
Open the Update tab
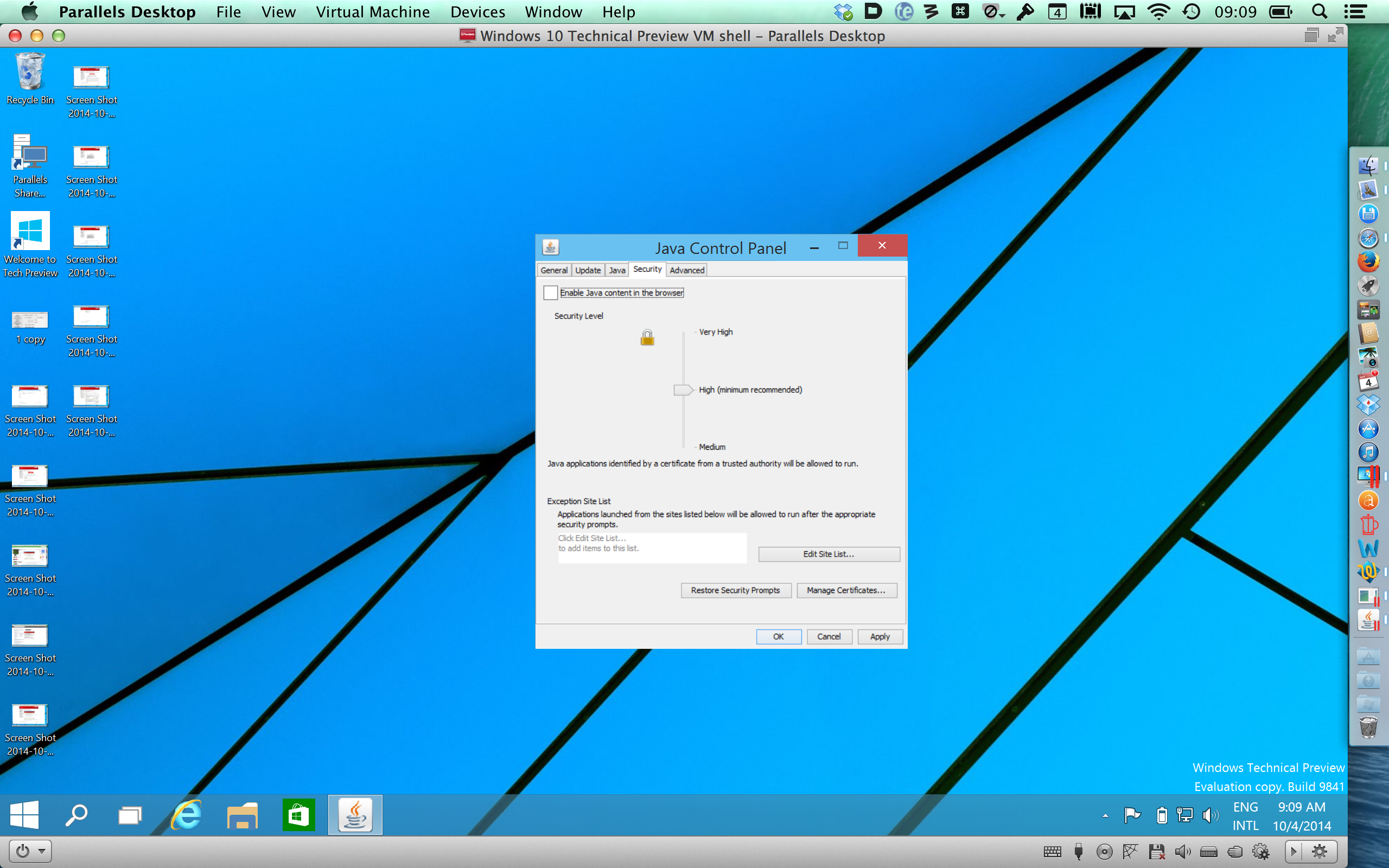pos(587,270)
